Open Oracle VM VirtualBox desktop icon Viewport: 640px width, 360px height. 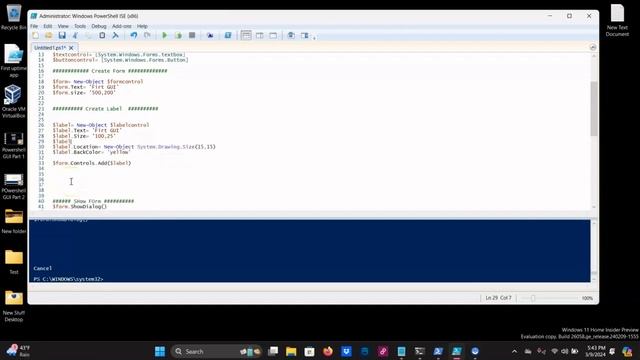coord(13,101)
